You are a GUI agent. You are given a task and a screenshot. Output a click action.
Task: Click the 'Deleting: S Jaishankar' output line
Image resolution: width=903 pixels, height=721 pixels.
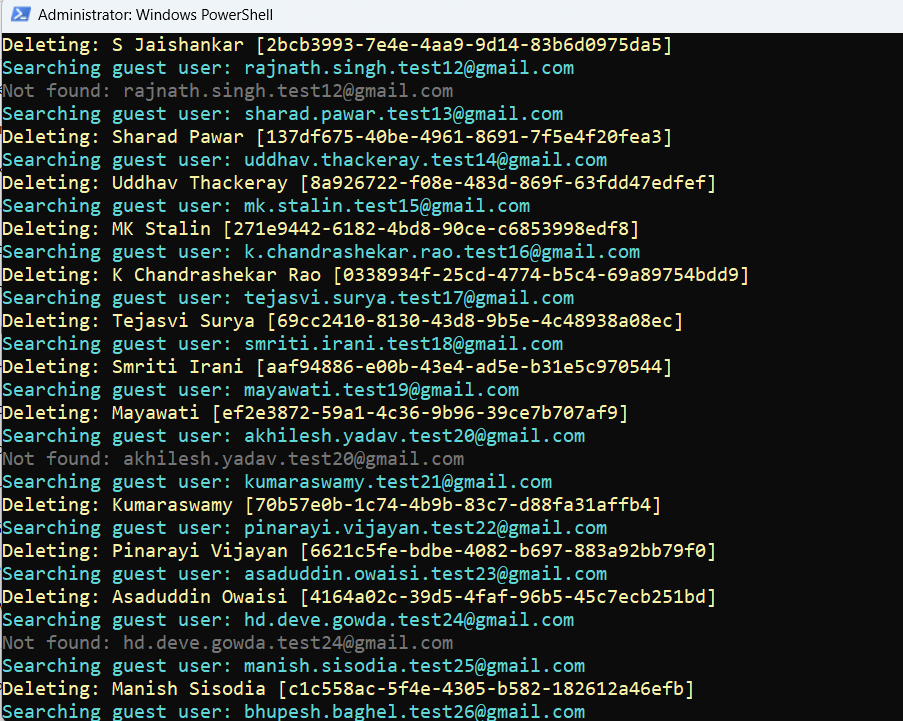[x=337, y=45]
